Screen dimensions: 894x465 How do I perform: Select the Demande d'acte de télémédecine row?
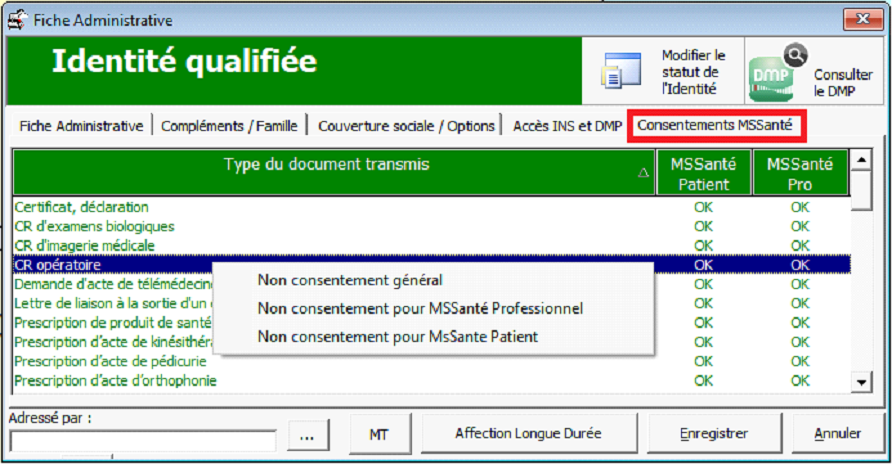pos(432,284)
